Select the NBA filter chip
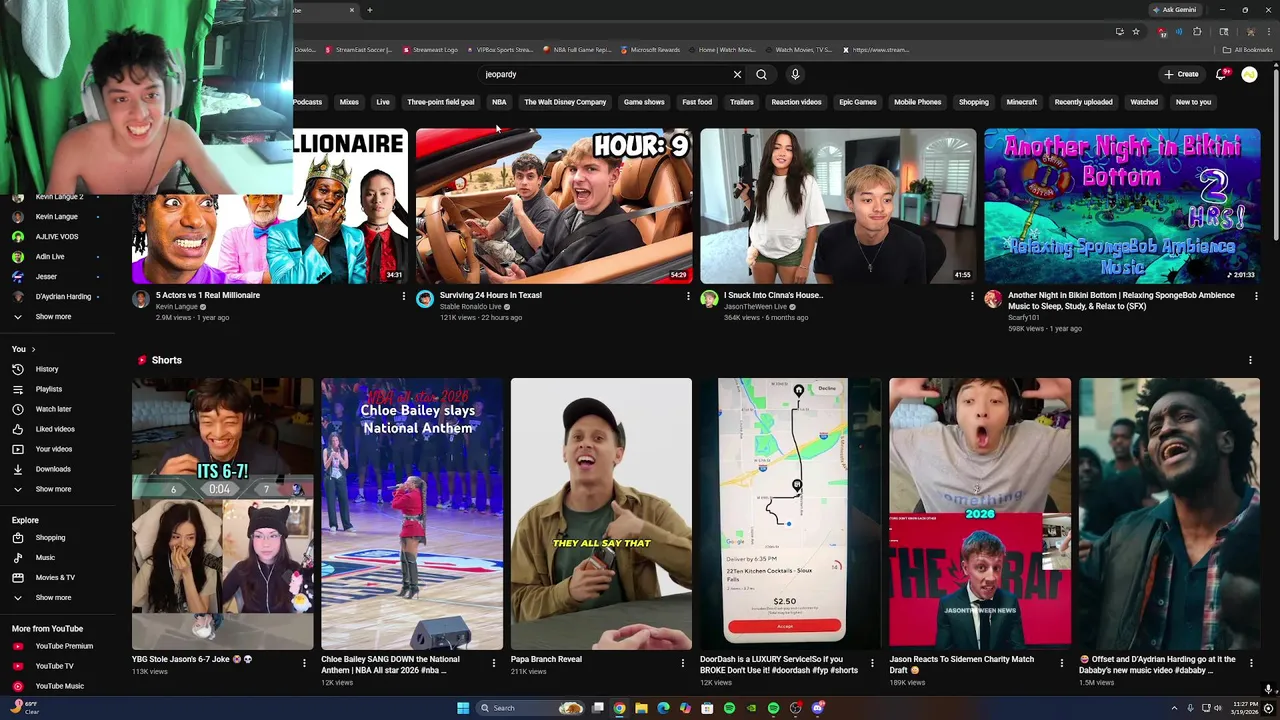Screen dimensions: 1280x720 499,102
